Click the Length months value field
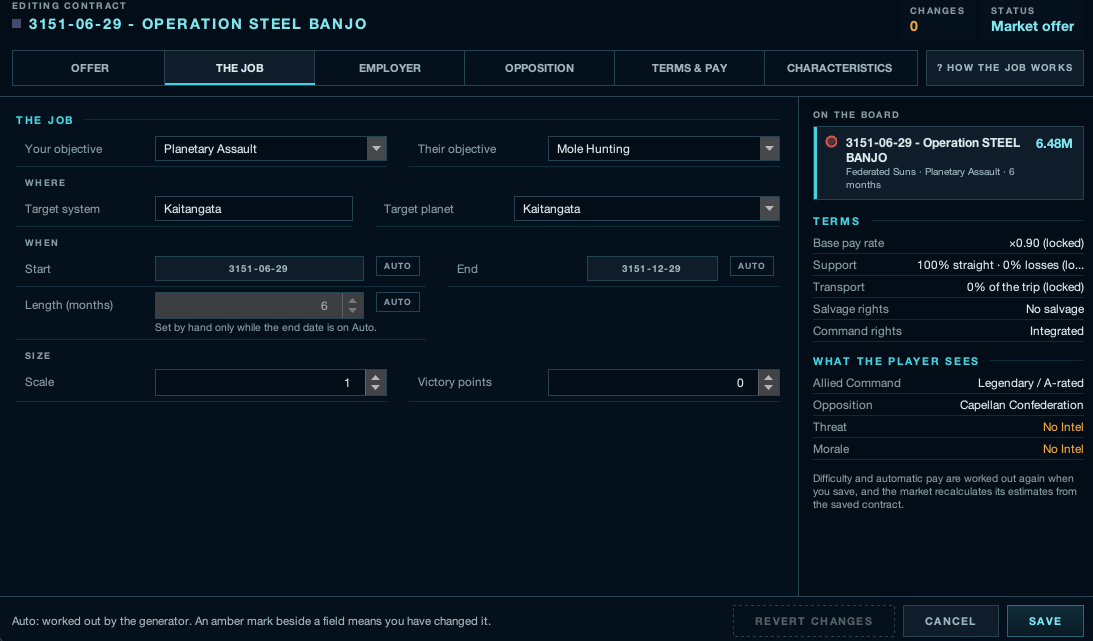The image size is (1093, 641). (249, 305)
